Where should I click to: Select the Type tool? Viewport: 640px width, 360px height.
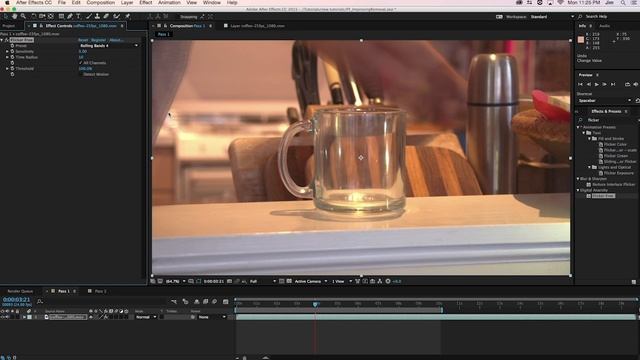coord(78,16)
